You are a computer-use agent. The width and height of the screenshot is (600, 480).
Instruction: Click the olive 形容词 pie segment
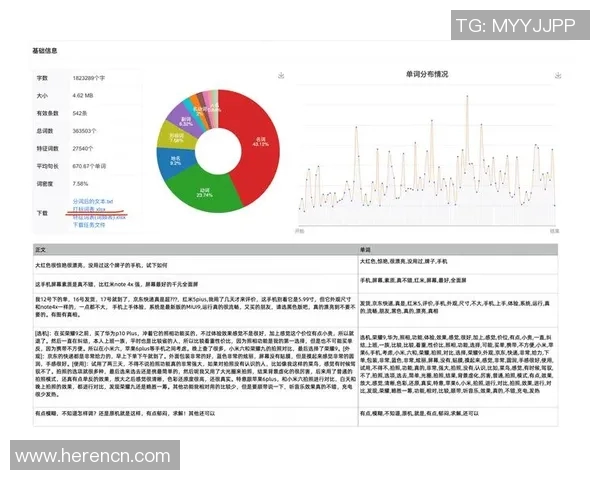[177, 135]
